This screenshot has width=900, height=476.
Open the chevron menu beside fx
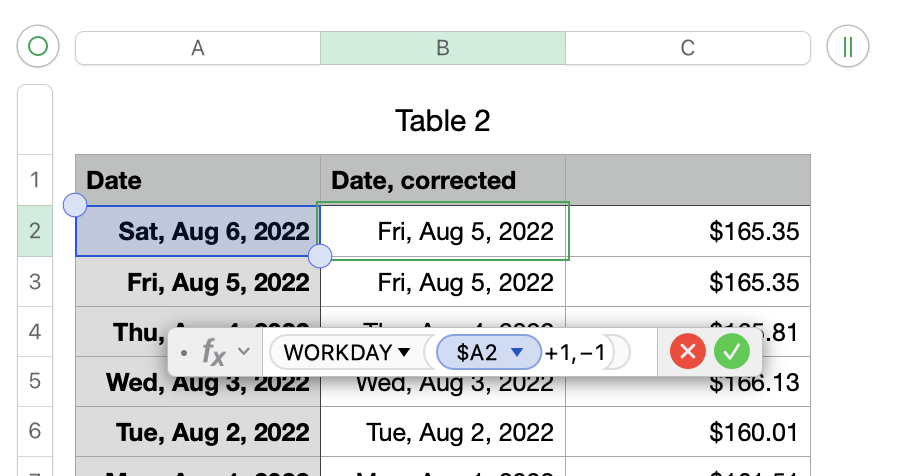242,352
